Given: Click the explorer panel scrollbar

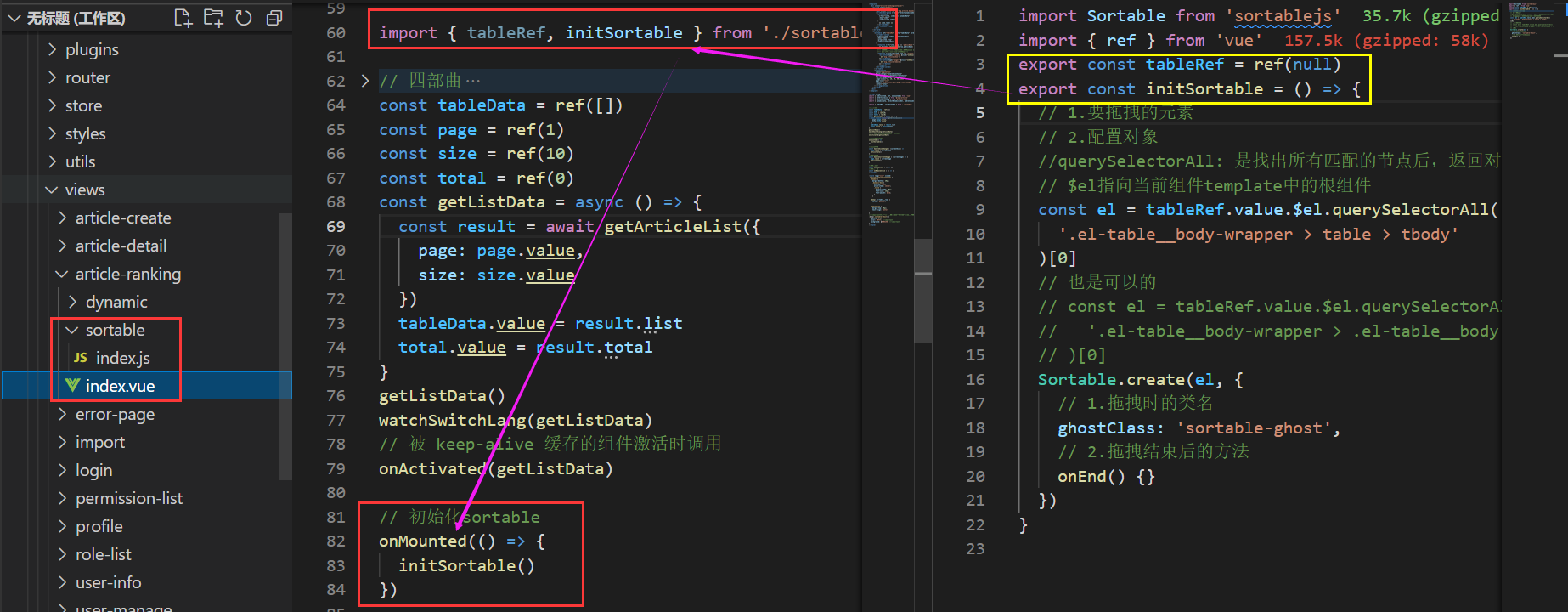Looking at the screenshot, I should click(x=286, y=347).
